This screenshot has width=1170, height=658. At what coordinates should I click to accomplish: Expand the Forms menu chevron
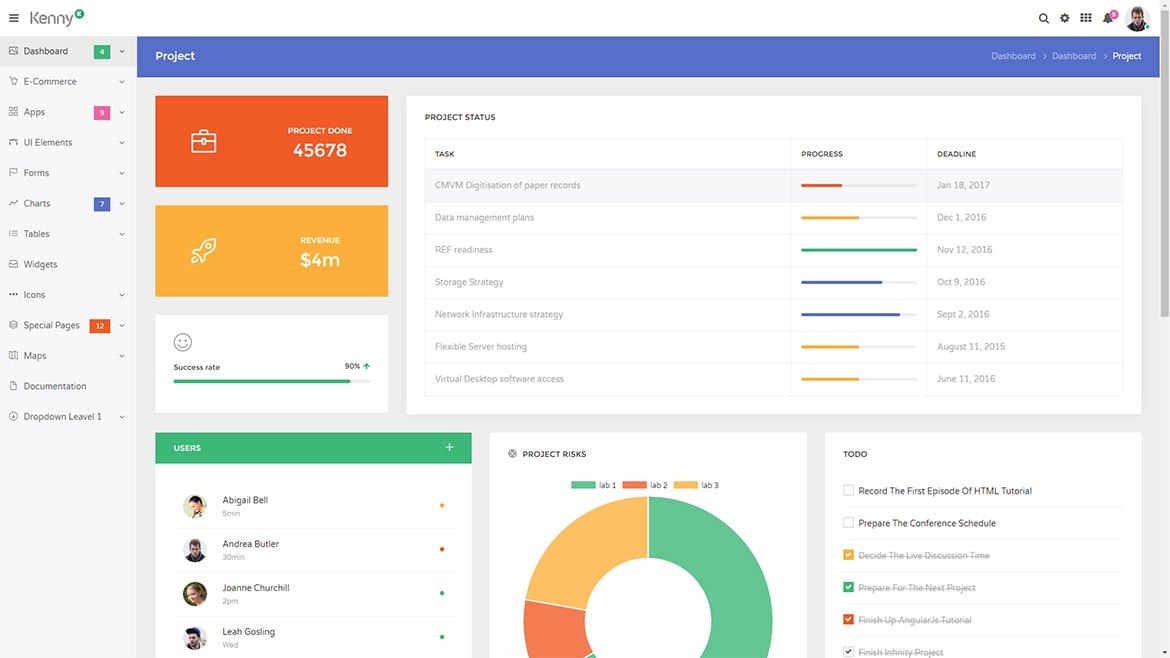[122, 173]
